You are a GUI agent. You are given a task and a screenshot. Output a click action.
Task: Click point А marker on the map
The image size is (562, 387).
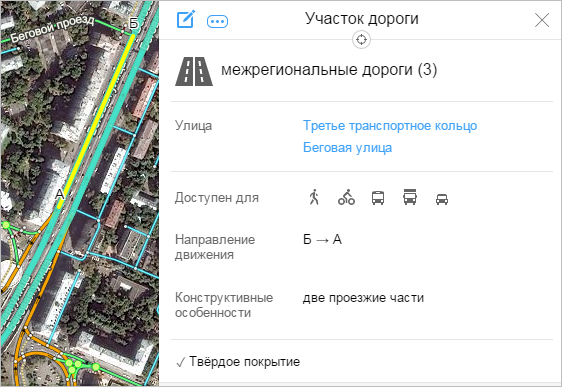(x=60, y=195)
